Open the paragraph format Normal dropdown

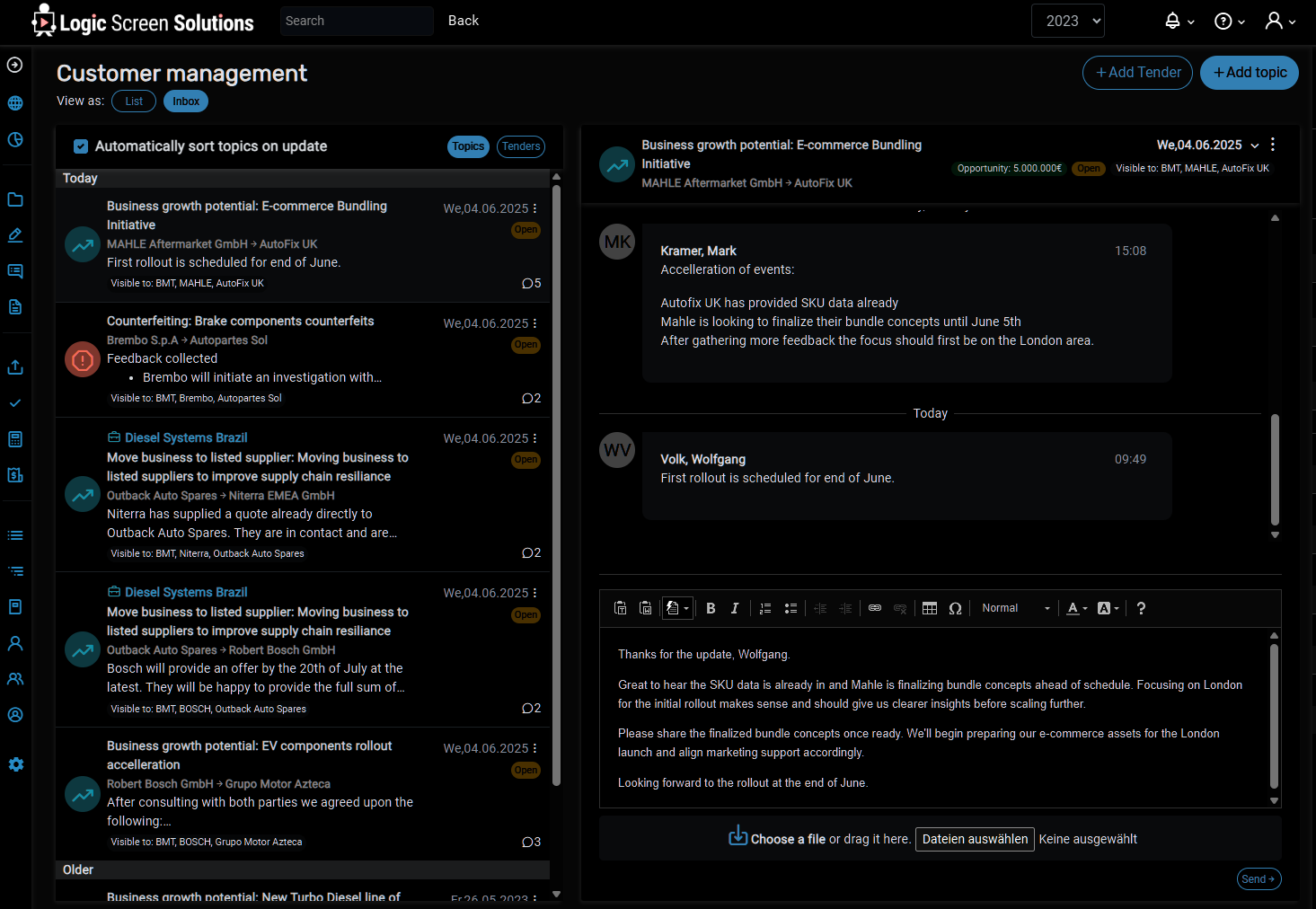[x=1015, y=608]
